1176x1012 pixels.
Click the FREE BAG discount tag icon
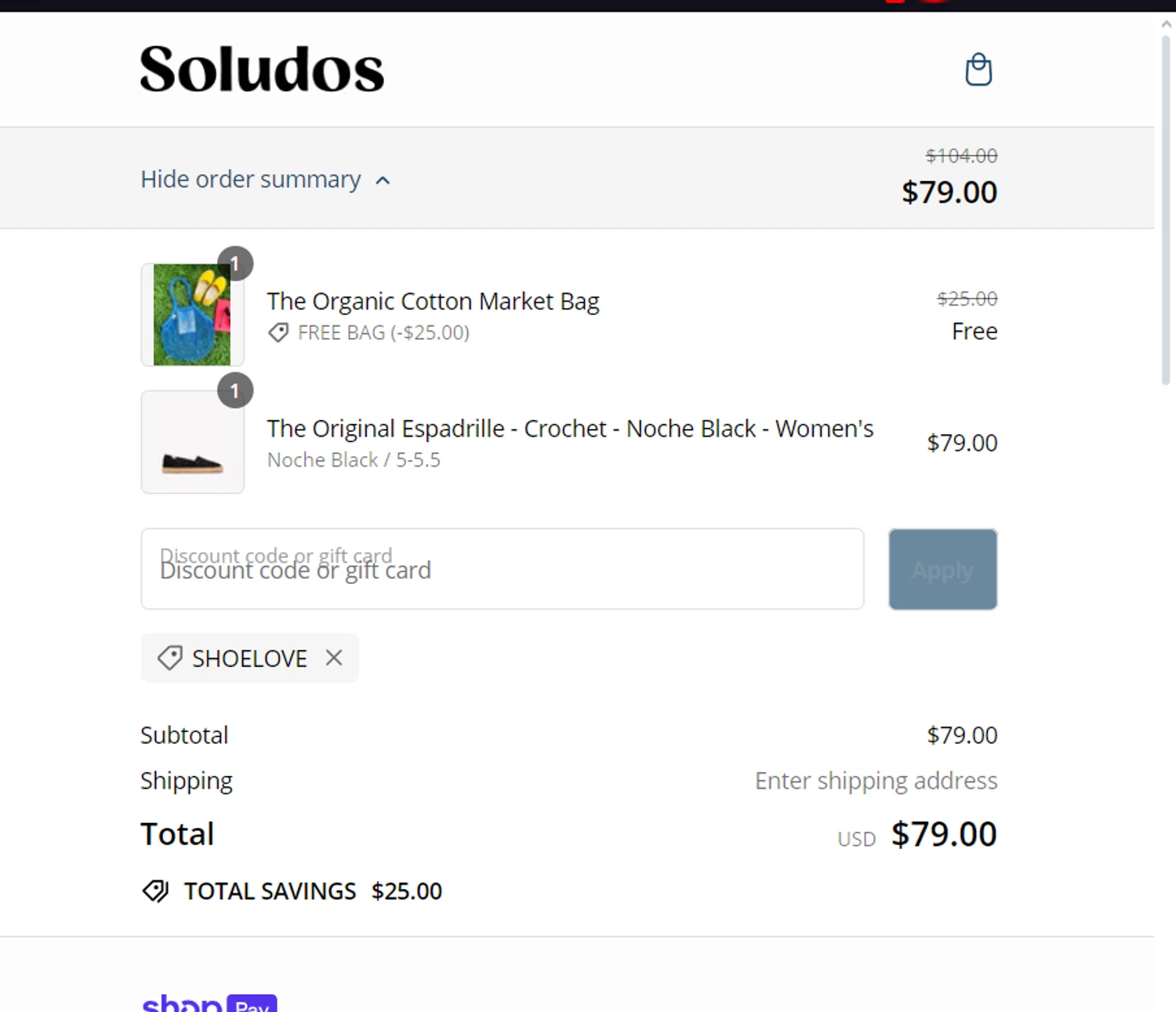pos(278,333)
